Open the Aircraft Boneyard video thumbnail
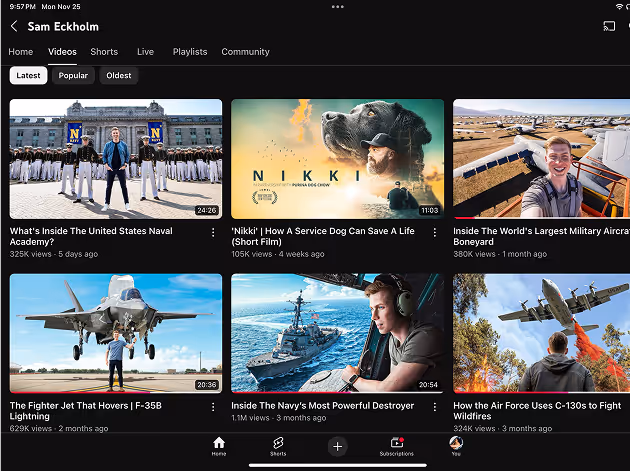The width and height of the screenshot is (630, 471). 542,158
